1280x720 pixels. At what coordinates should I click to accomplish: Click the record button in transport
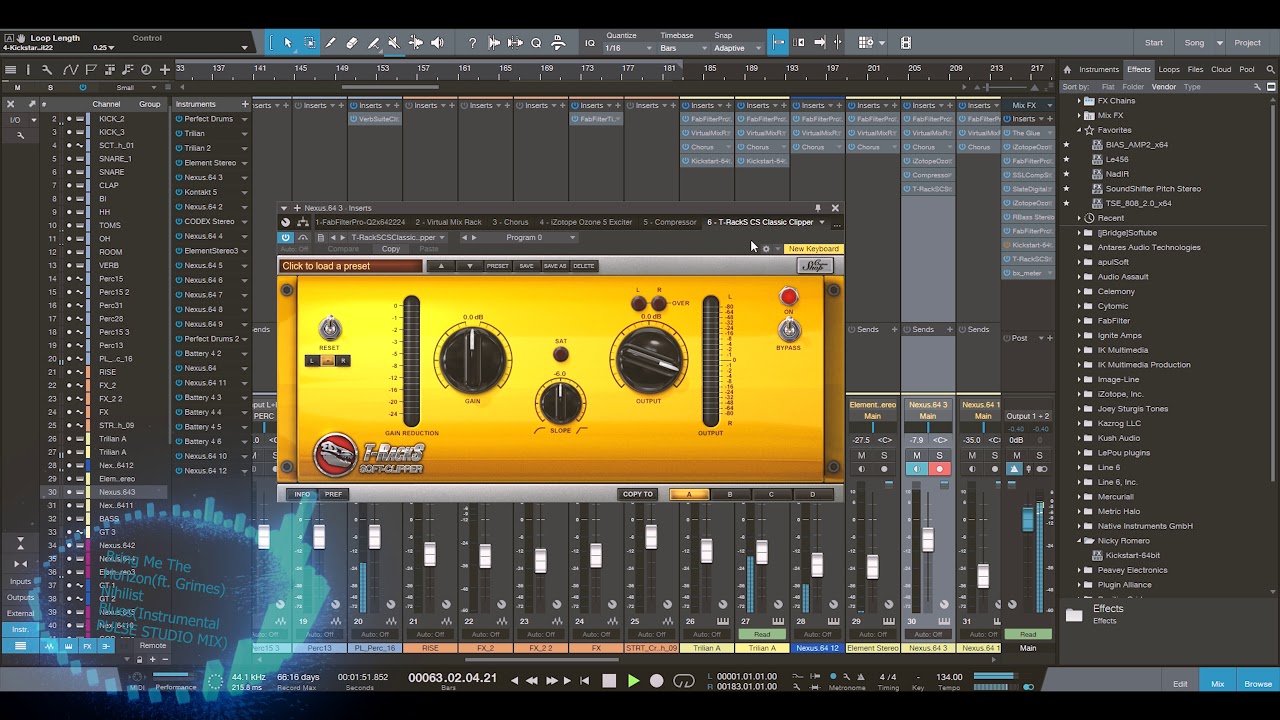coord(656,681)
